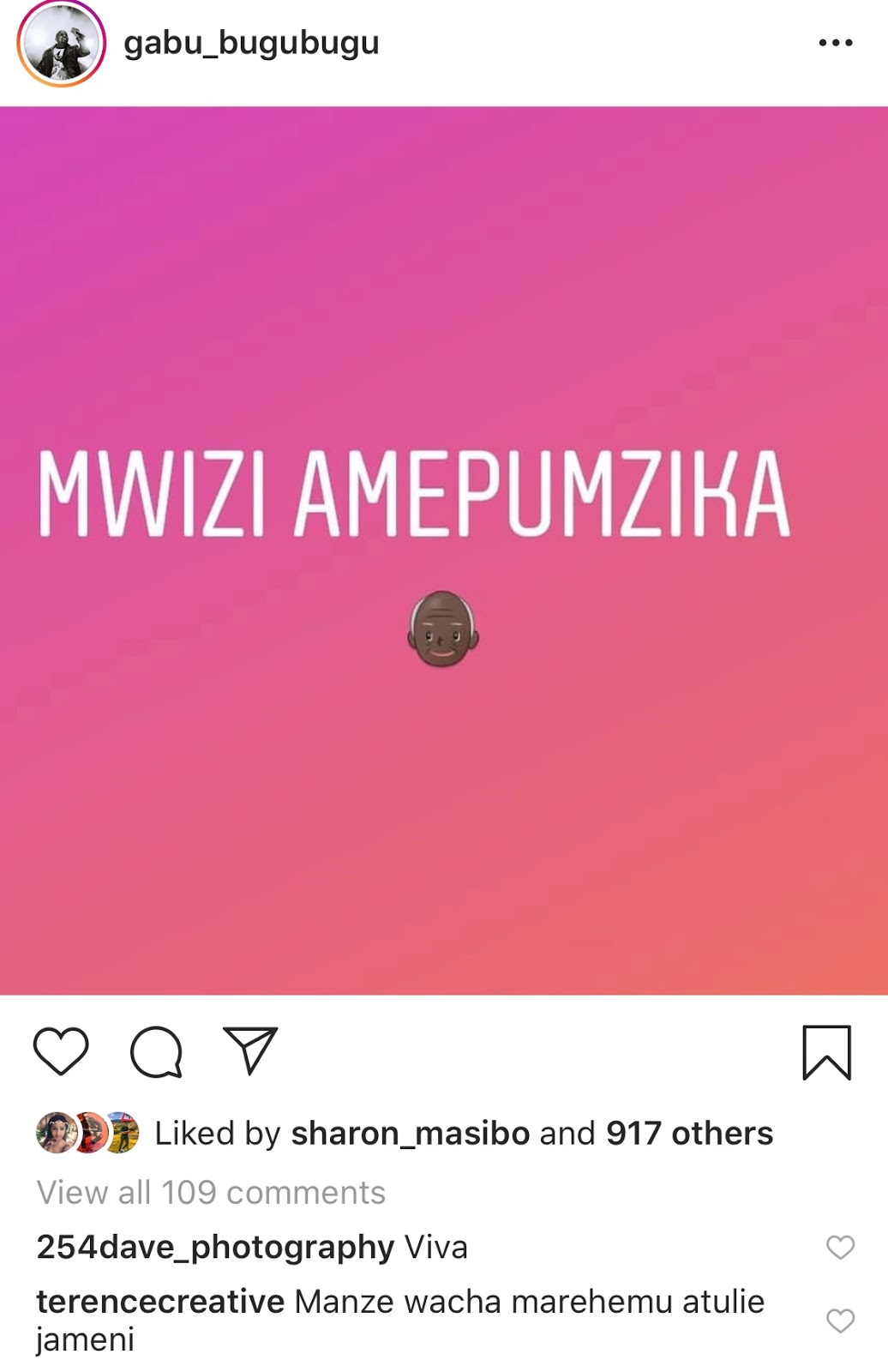Save post with bookmark icon
This screenshot has width=888, height=1372.
pos(827,1052)
